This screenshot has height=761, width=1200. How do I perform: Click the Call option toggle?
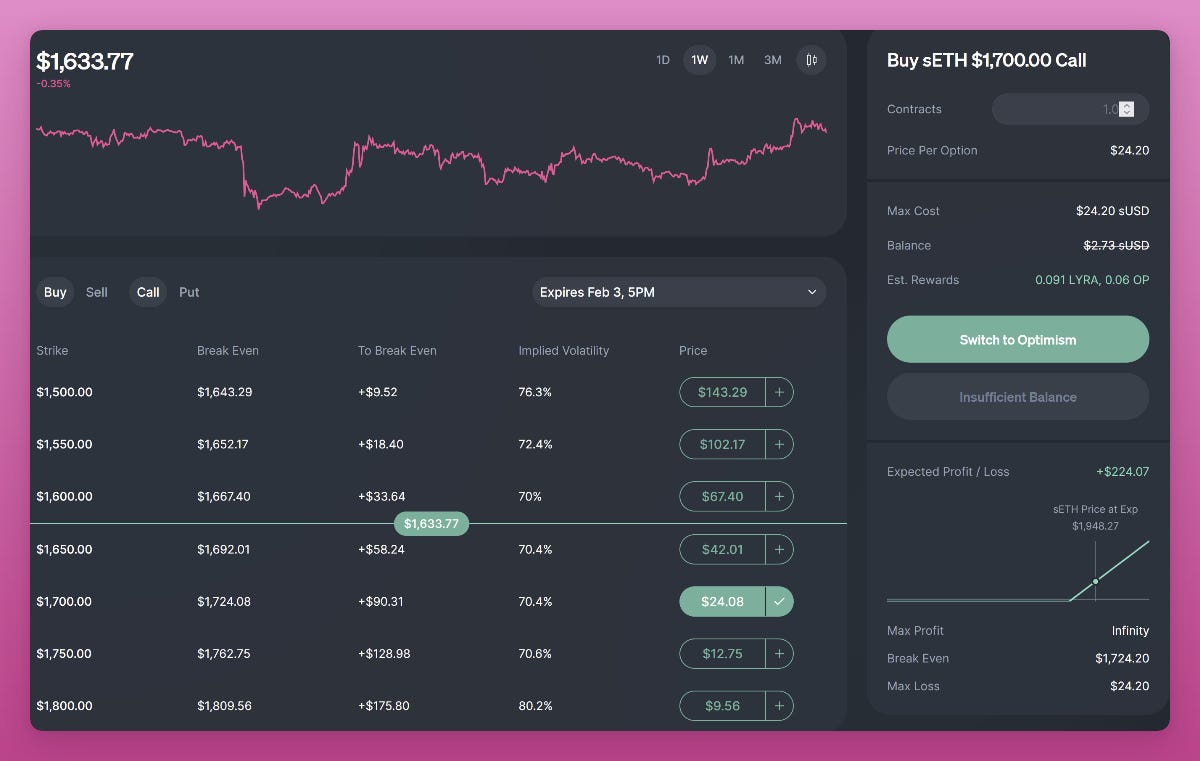147,292
